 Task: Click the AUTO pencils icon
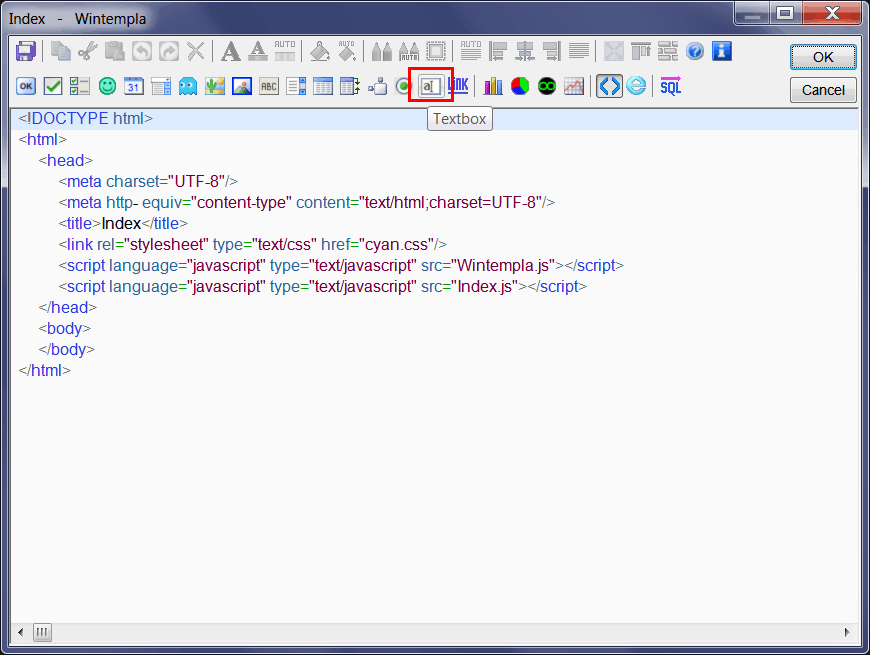409,52
